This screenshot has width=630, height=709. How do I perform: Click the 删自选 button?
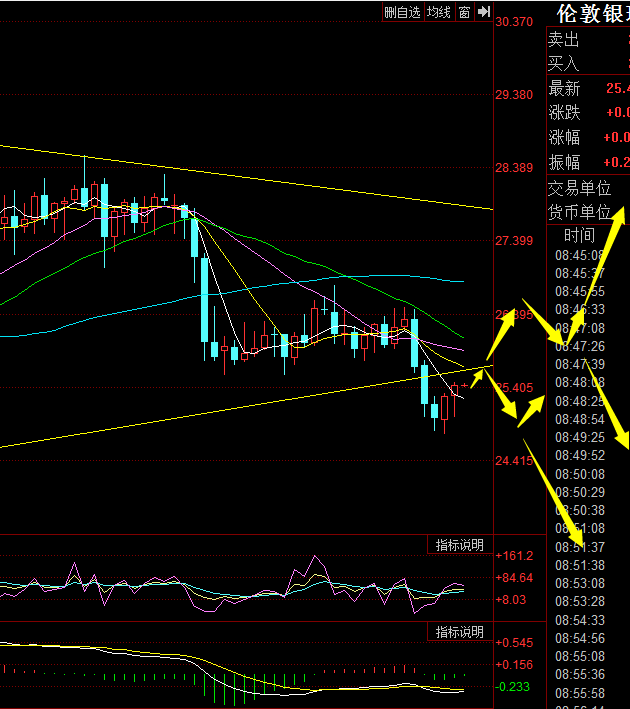pyautogui.click(x=402, y=12)
